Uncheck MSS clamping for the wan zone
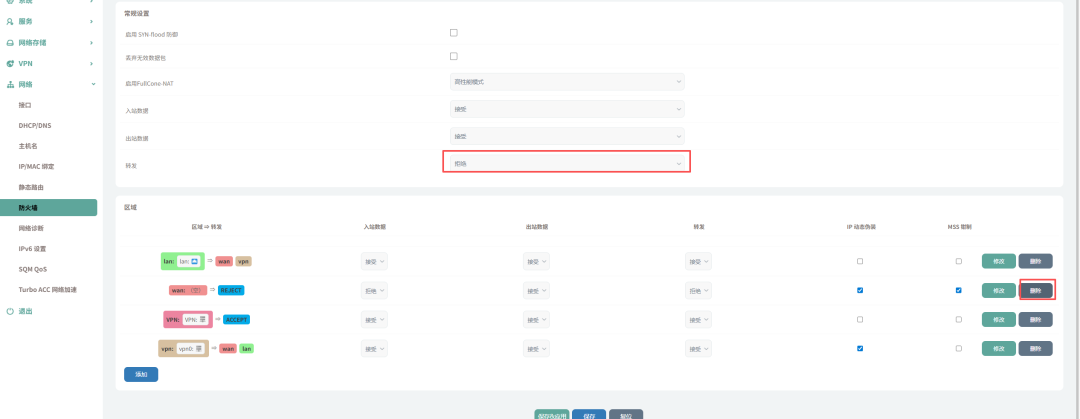 click(x=958, y=290)
